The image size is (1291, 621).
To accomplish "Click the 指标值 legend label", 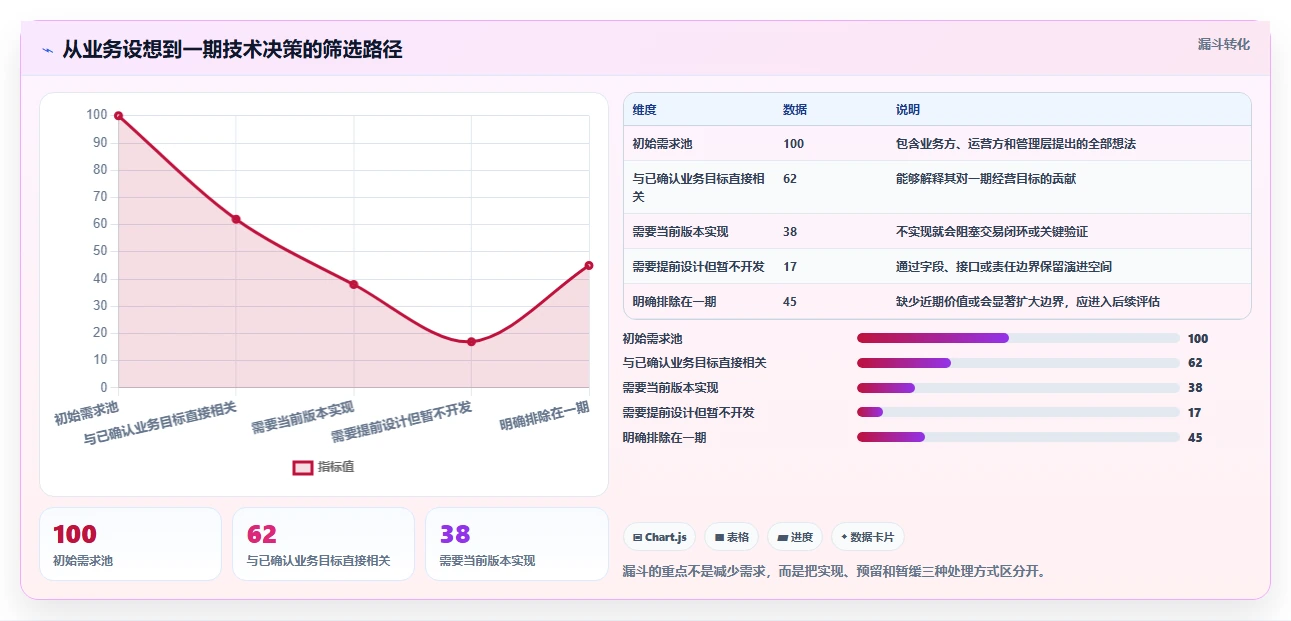I will [x=336, y=467].
